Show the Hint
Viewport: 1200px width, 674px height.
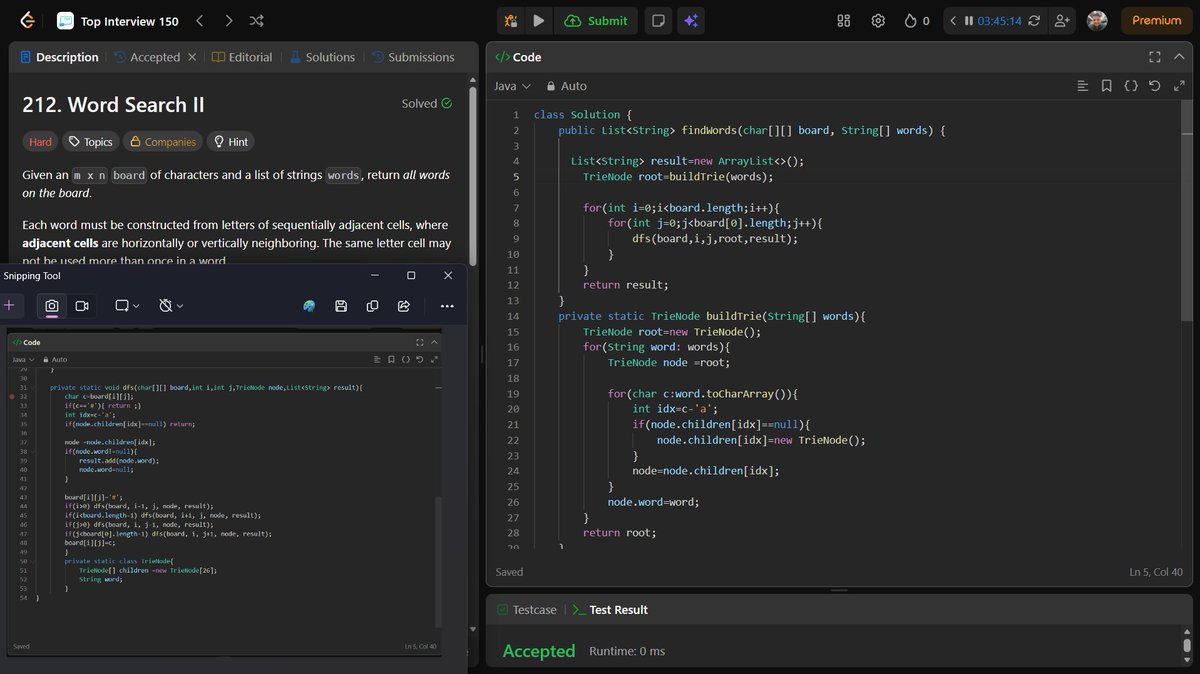(x=230, y=142)
